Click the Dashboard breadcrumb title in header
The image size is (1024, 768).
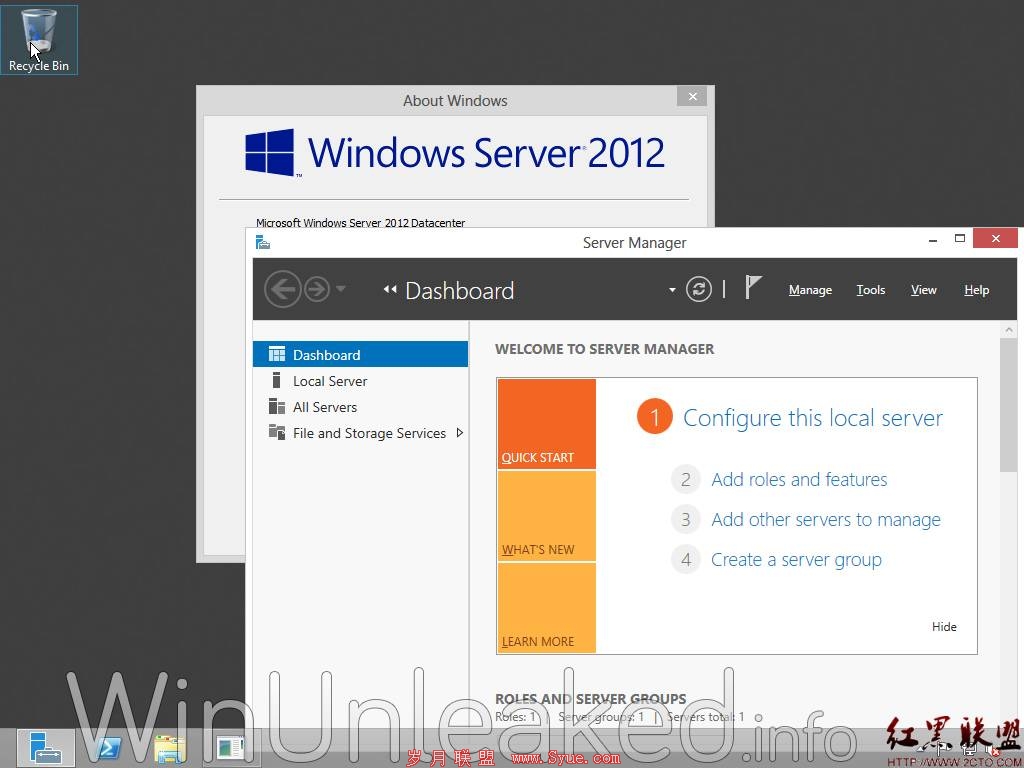[459, 291]
